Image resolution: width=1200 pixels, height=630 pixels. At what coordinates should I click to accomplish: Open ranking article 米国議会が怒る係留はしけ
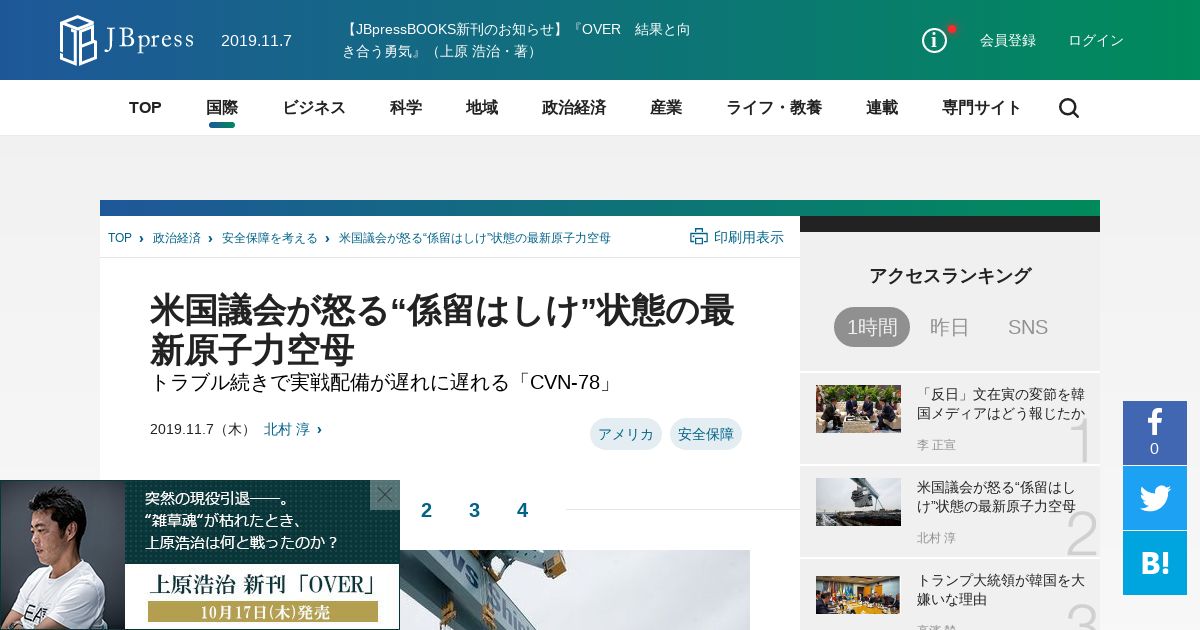(996, 496)
